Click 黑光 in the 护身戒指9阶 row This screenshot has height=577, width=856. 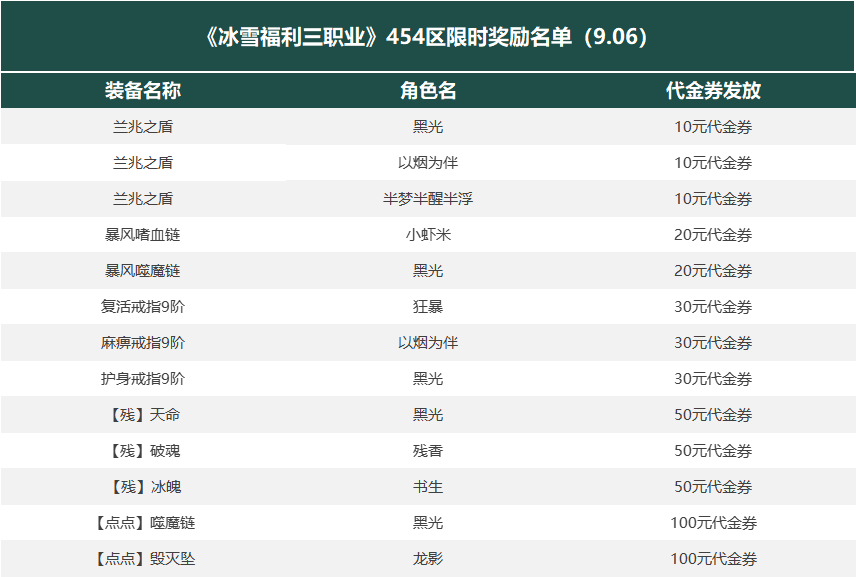tap(427, 379)
